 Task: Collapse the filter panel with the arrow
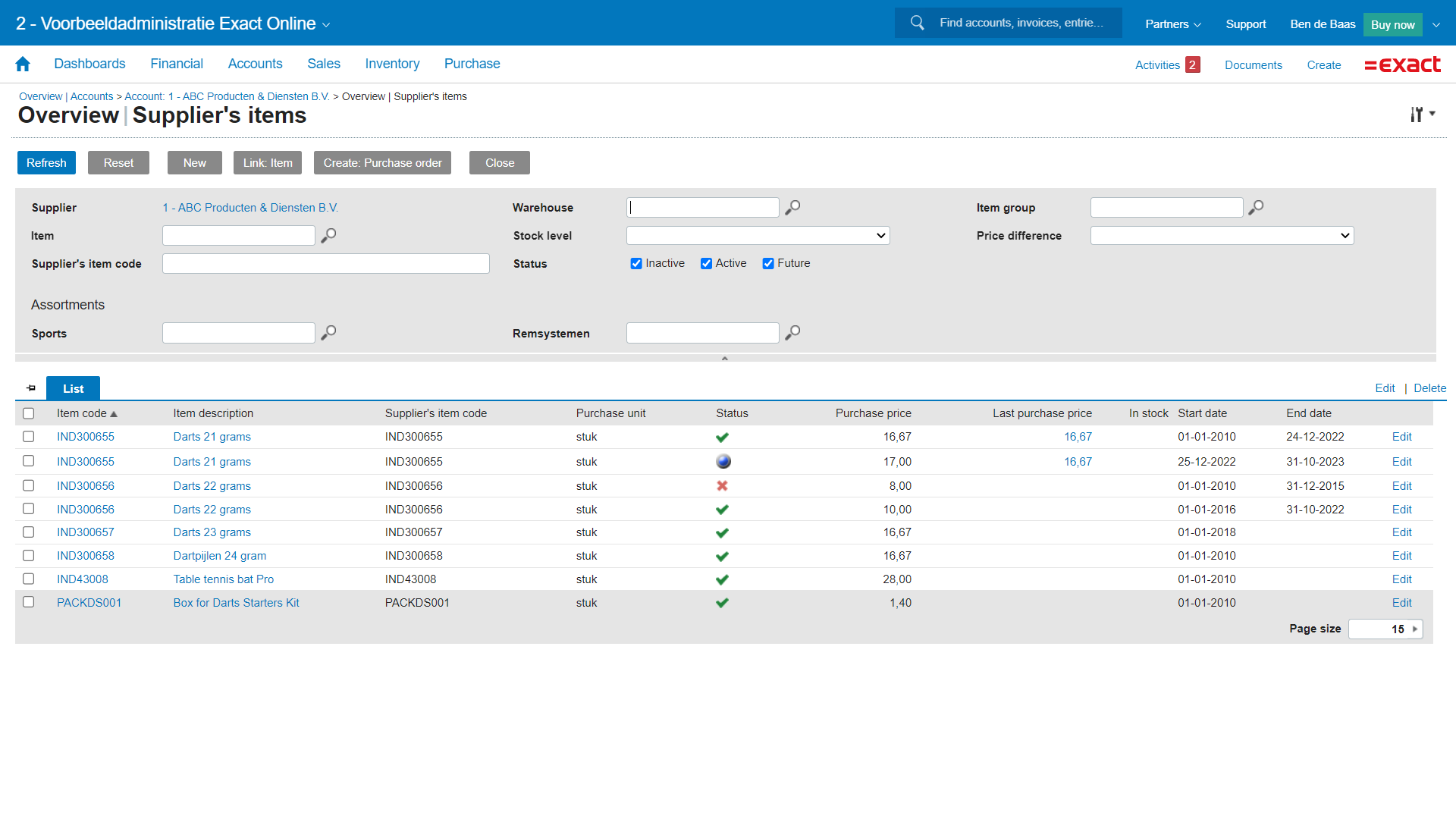(725, 358)
